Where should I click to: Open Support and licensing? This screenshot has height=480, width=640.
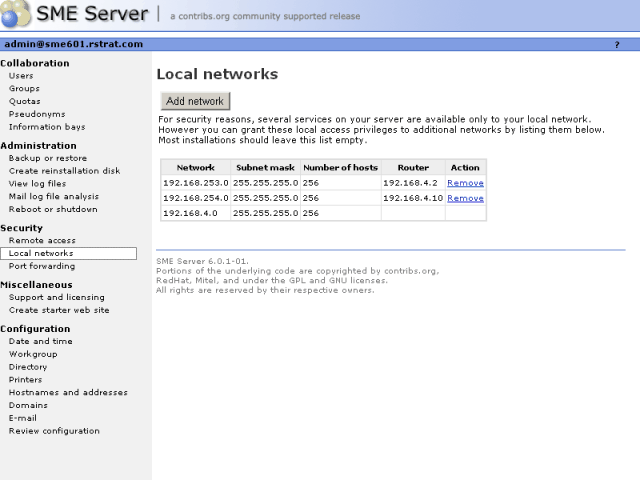click(x=57, y=297)
